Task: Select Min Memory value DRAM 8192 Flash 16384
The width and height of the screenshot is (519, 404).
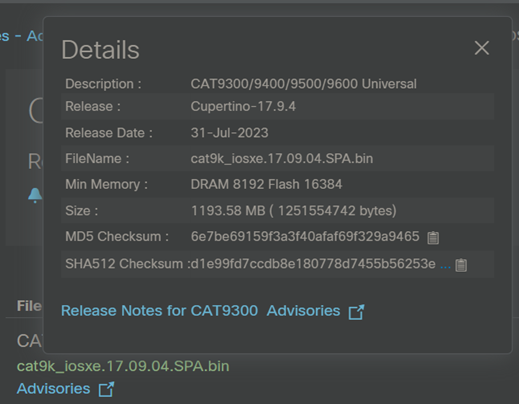Action: pos(266,184)
